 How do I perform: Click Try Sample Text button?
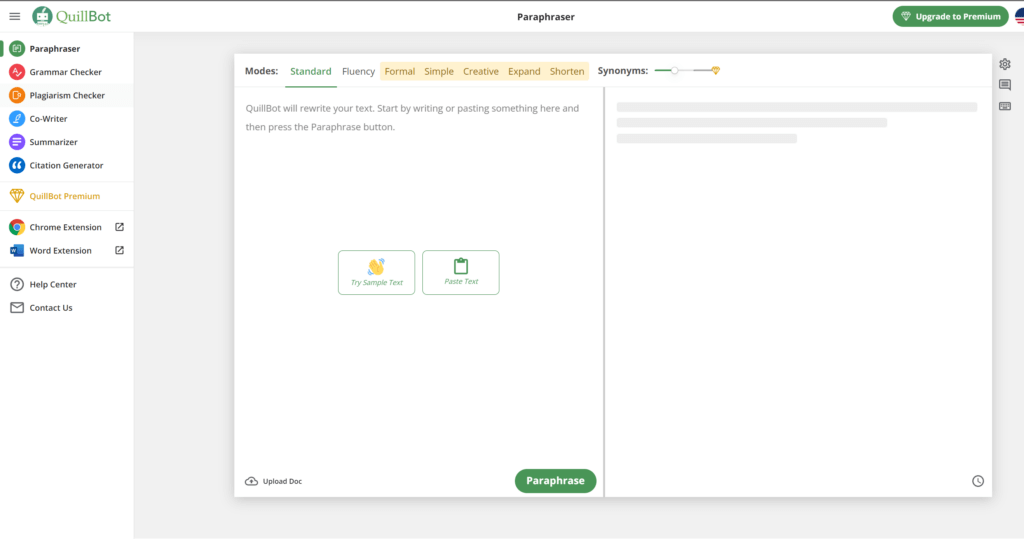click(376, 272)
